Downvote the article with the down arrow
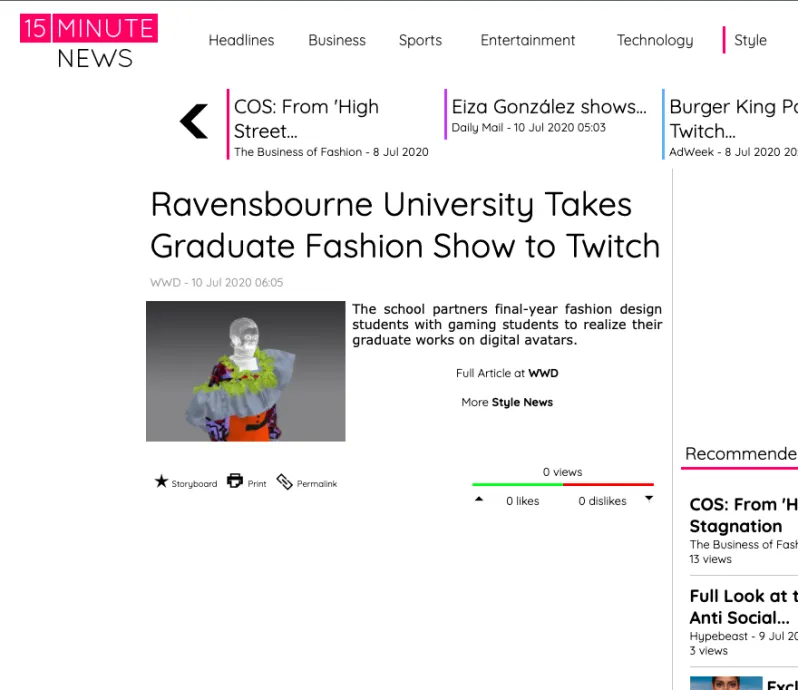 [648, 498]
